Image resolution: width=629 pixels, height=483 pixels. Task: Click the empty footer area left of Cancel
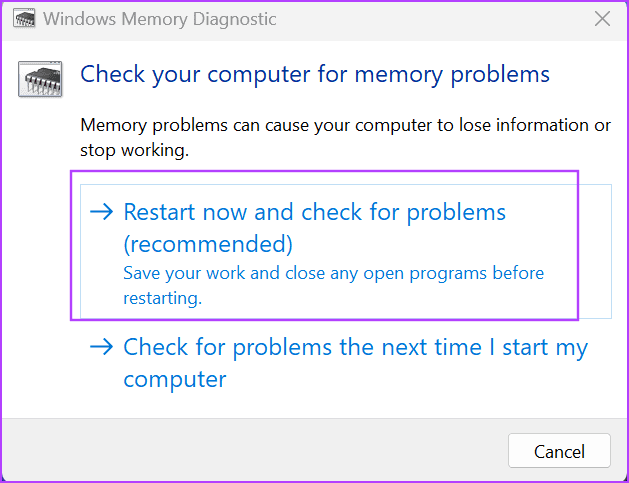(250, 450)
